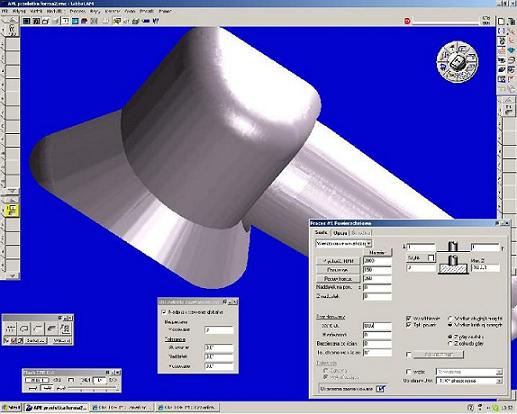The height and width of the screenshot is (414, 517).
Task: Click the slider track in the bottom floating toolbar
Action: tap(92, 388)
